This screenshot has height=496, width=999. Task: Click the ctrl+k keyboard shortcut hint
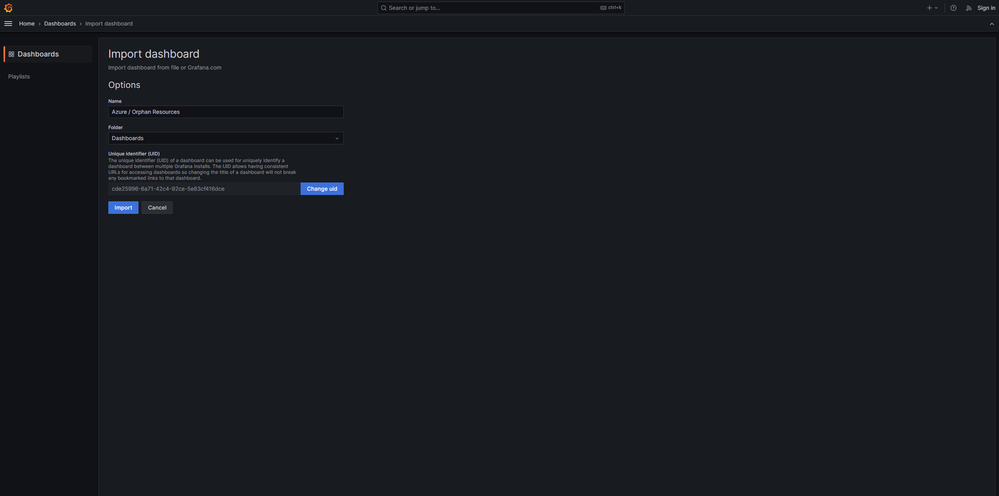(x=611, y=8)
